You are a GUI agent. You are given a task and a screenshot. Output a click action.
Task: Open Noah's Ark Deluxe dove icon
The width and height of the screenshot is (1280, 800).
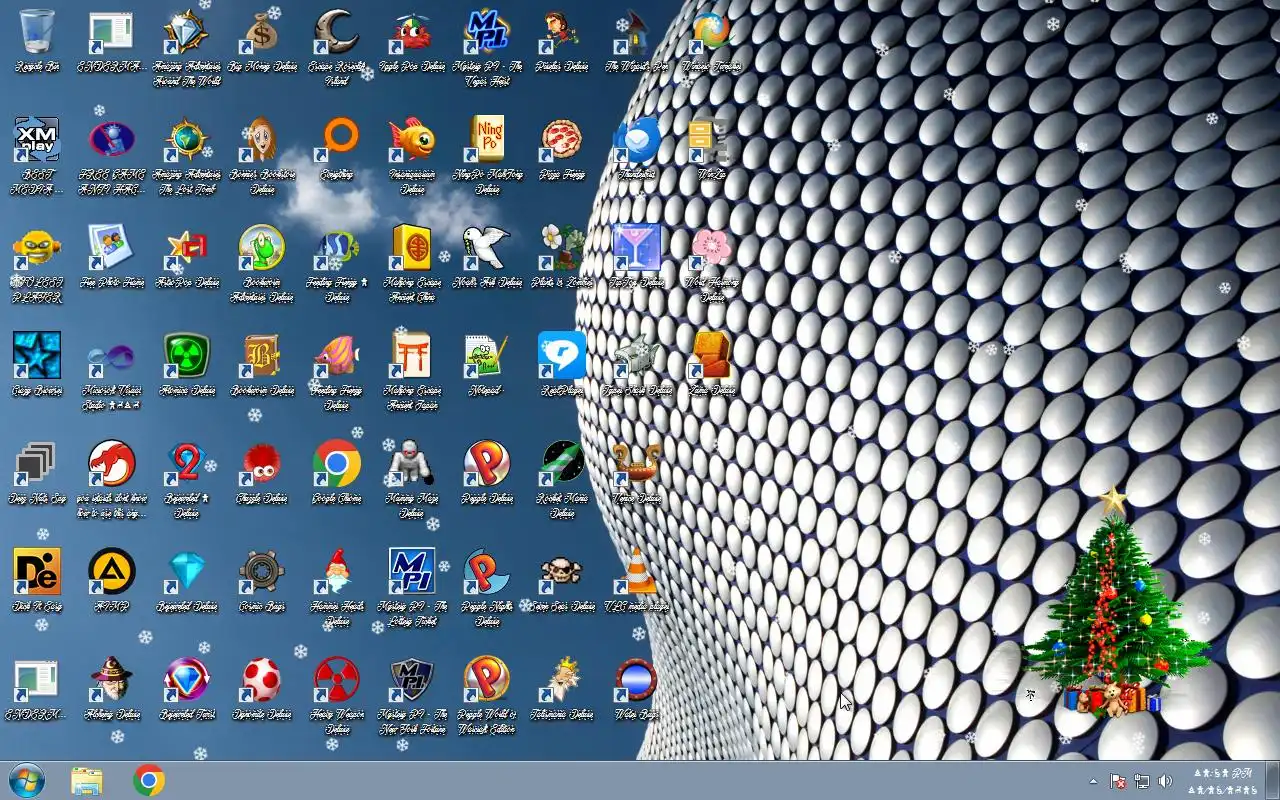coord(487,248)
